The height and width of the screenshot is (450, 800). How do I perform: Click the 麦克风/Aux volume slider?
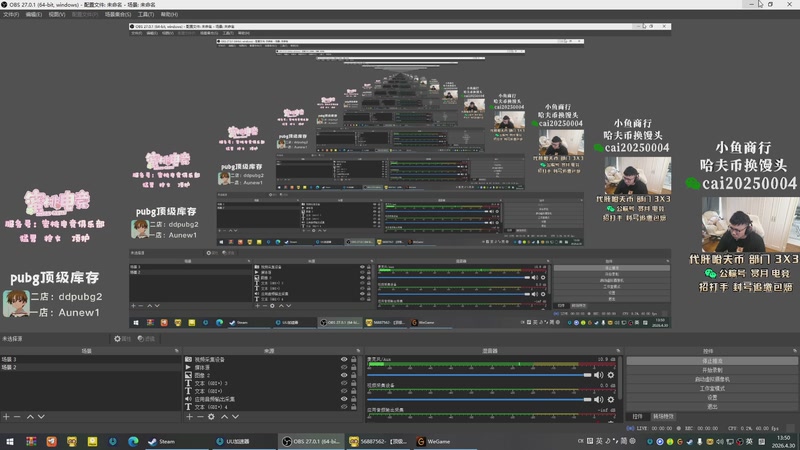point(479,375)
